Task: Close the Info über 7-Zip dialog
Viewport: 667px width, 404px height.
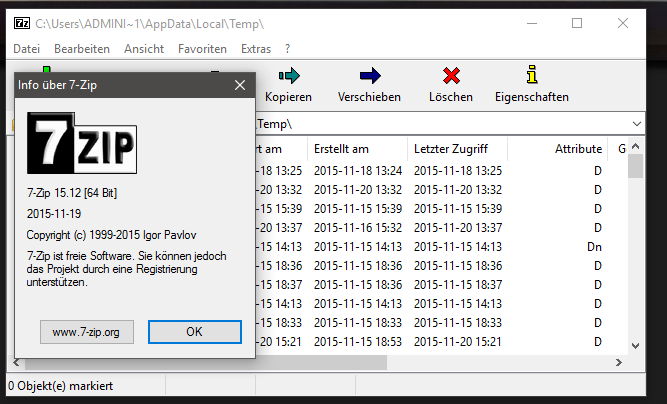Action: pos(240,85)
